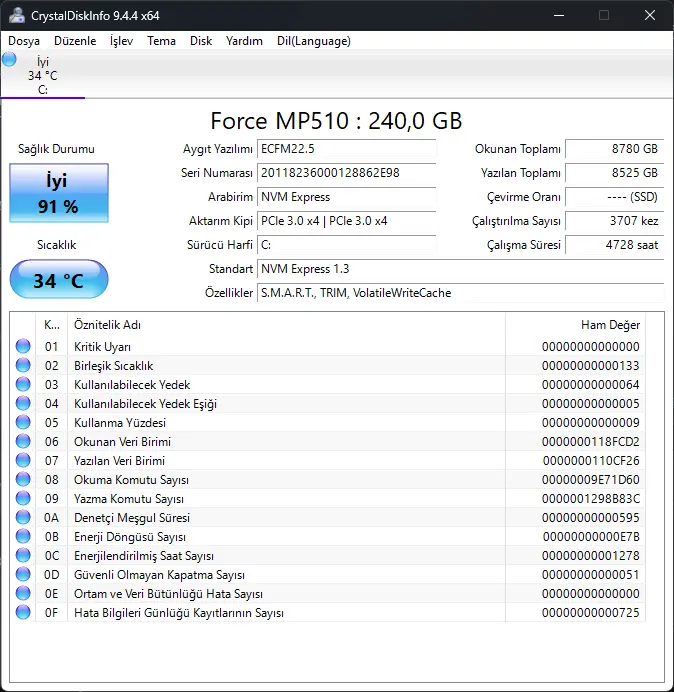
Task: Click the status orb for Kullanma Yüzdesi
Action: coord(23,422)
